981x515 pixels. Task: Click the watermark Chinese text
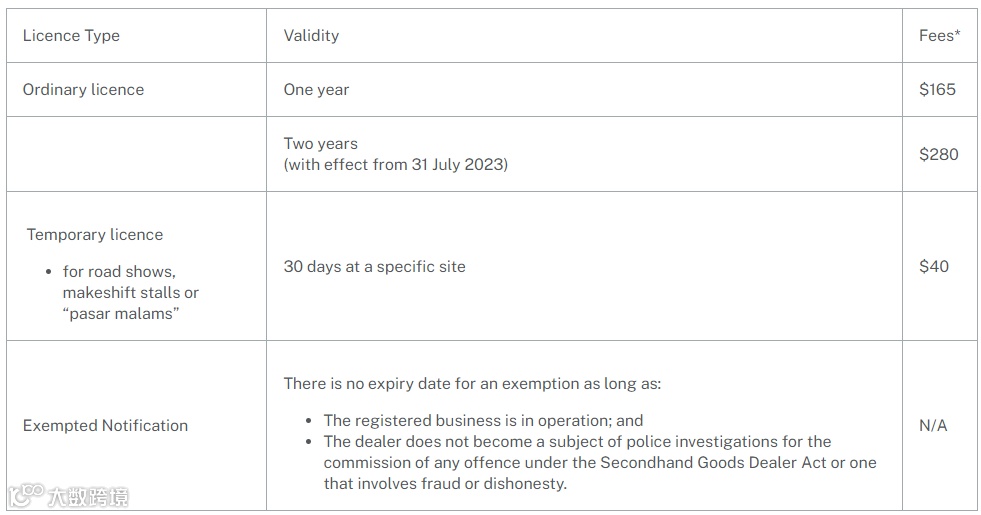click(88, 497)
